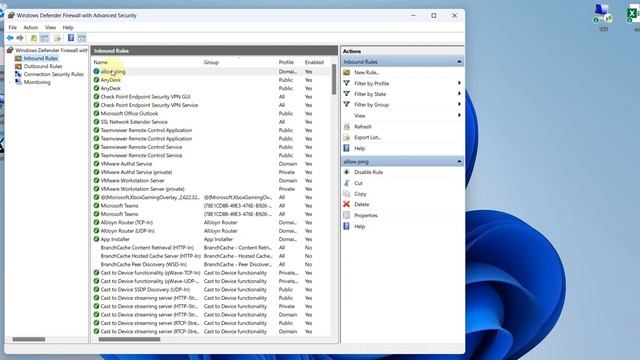Toggle the Show/Hide Action Pane toolbar icon
The image size is (640, 360).
(x=82, y=38)
